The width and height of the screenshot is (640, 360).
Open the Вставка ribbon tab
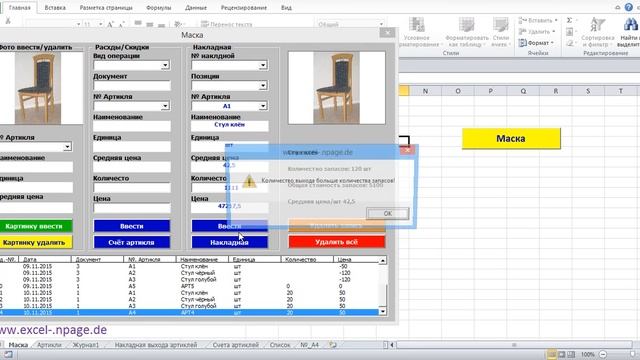coord(55,8)
